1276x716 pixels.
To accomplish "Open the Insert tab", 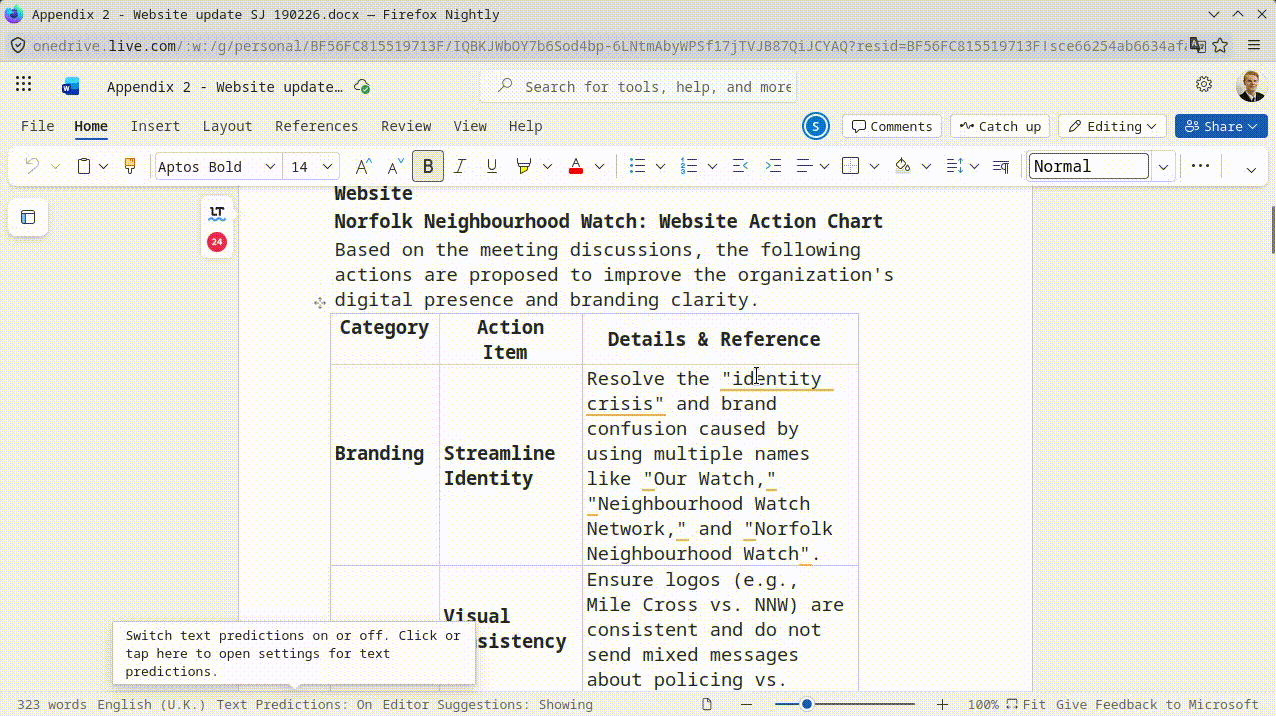I will 155,126.
